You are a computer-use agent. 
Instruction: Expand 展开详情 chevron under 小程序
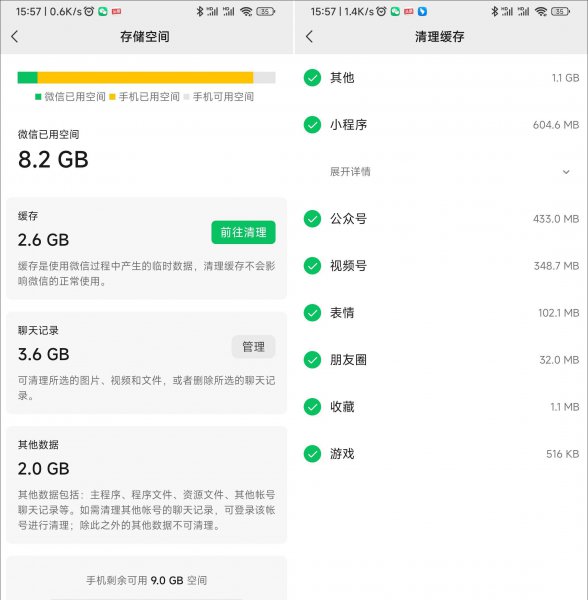click(566, 172)
